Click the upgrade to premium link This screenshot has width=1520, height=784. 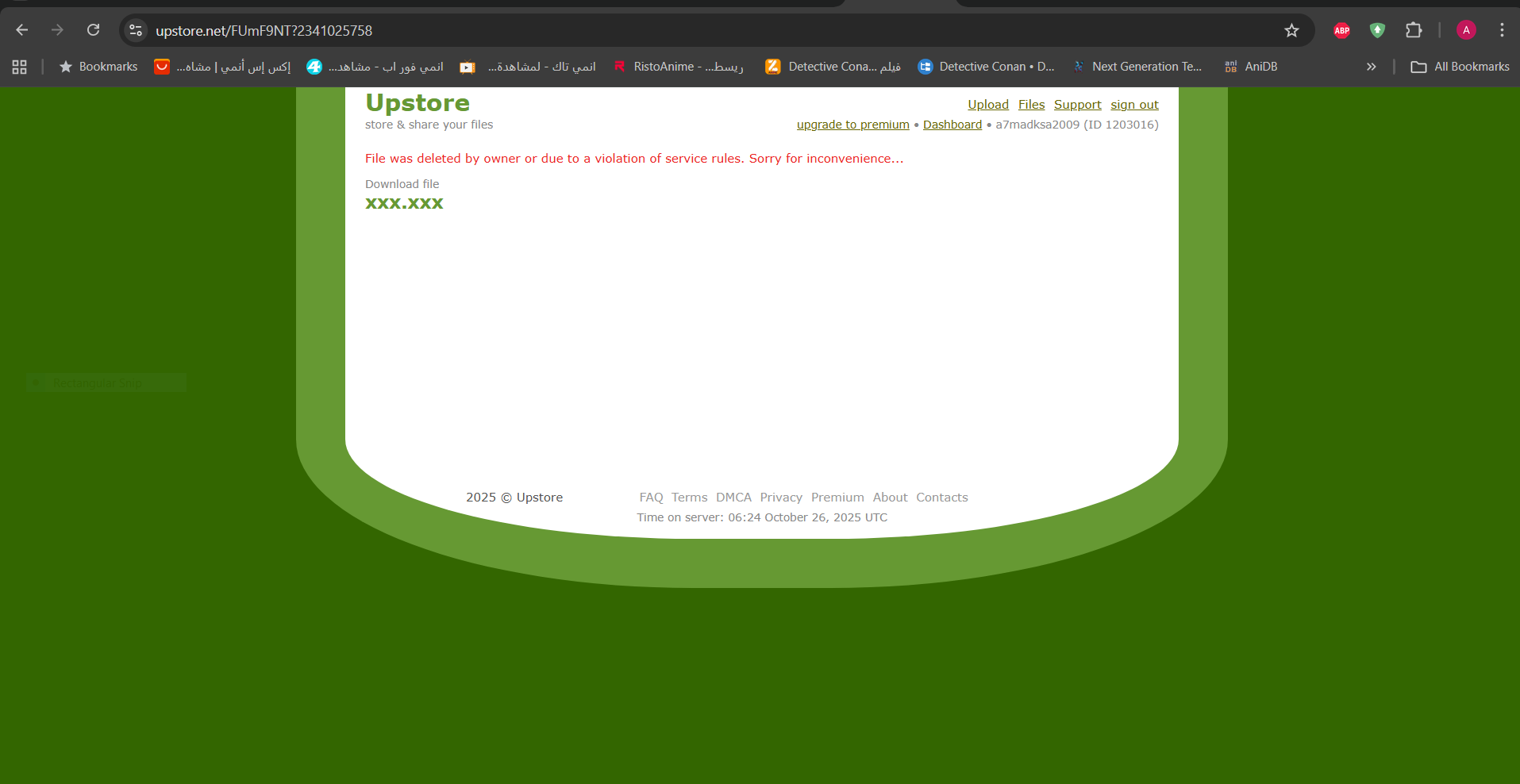[852, 125]
